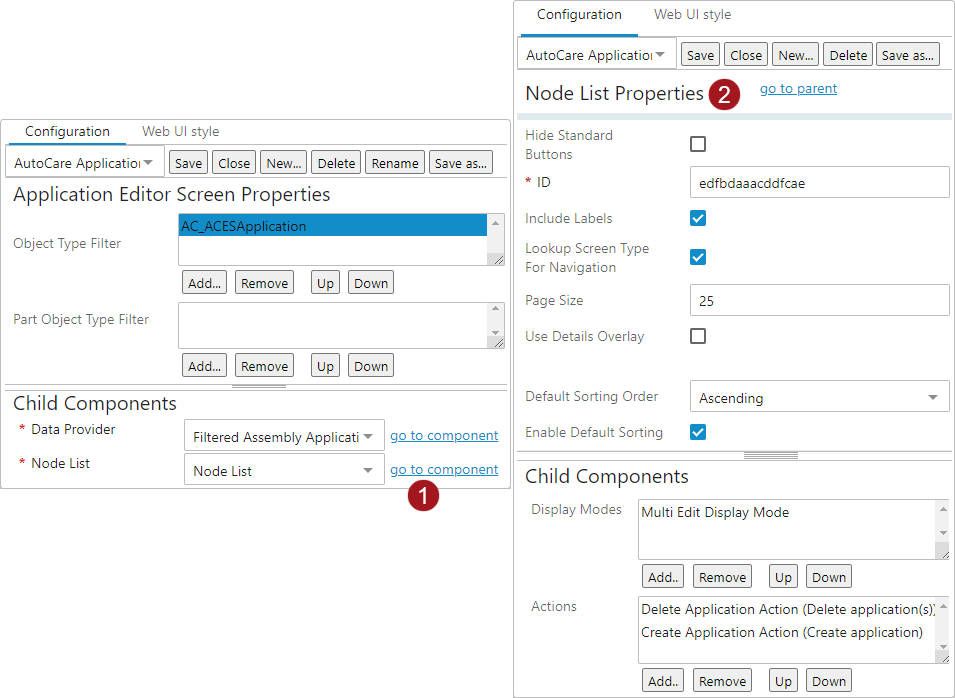Select Configuration tab in left panel
Viewport: 955px width, 698px height.
click(67, 132)
